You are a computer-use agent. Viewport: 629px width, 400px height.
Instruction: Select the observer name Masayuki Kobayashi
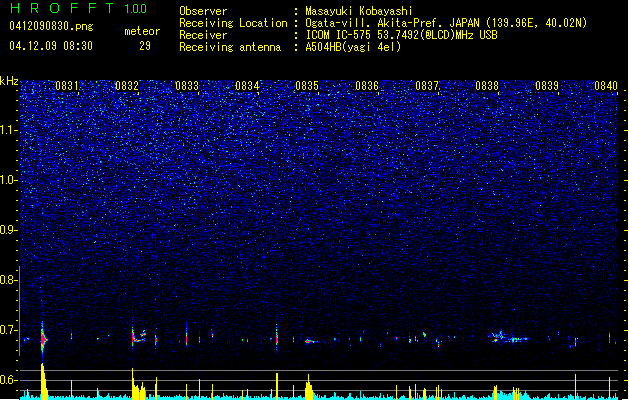coord(359,11)
